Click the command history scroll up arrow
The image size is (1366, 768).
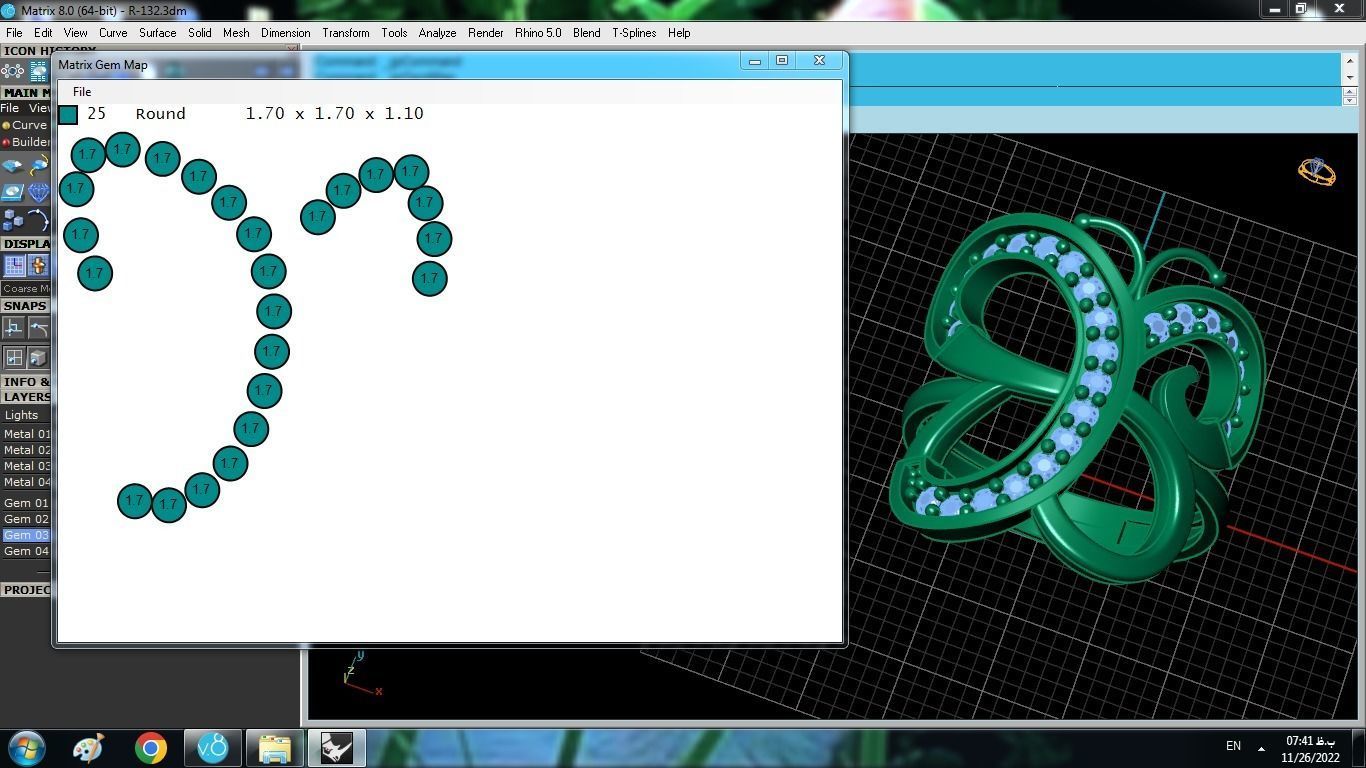click(1349, 59)
